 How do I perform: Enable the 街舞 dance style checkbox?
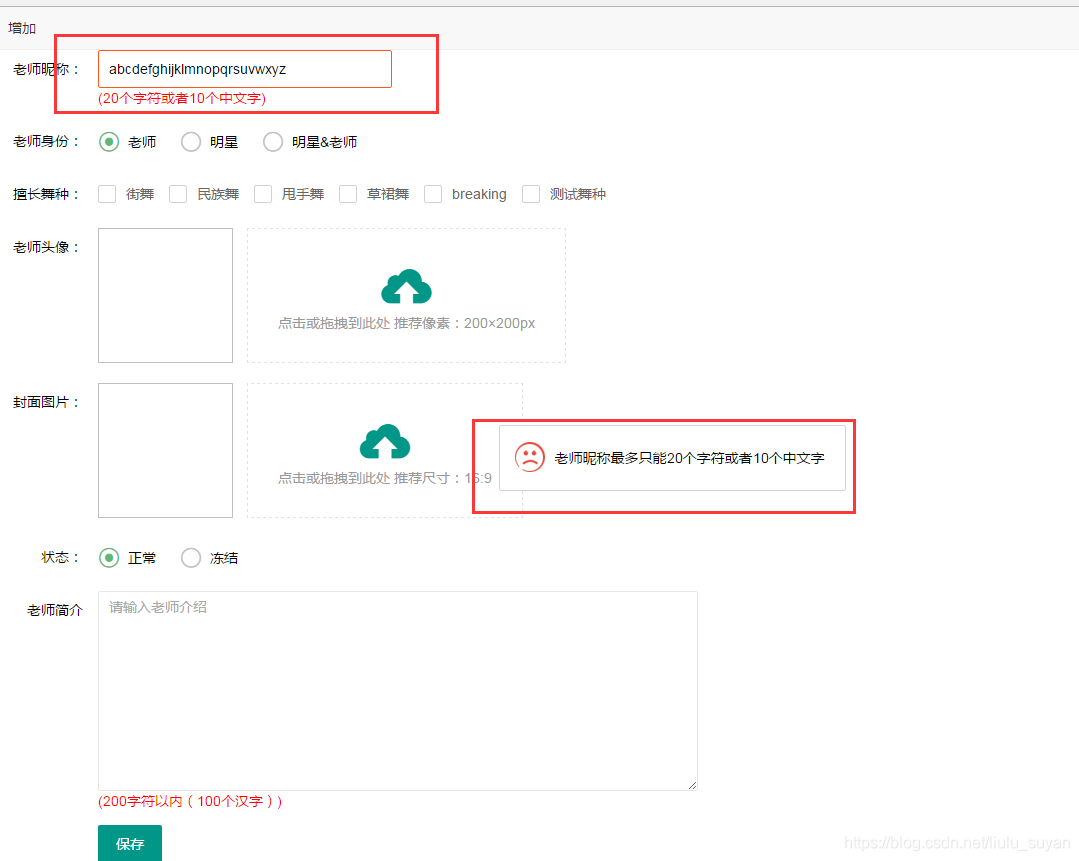pos(107,194)
